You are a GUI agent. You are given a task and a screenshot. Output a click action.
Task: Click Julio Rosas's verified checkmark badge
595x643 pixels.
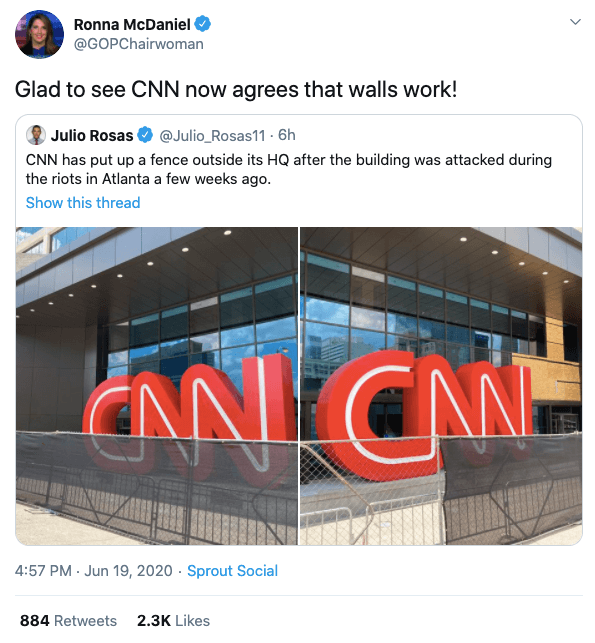tap(145, 135)
